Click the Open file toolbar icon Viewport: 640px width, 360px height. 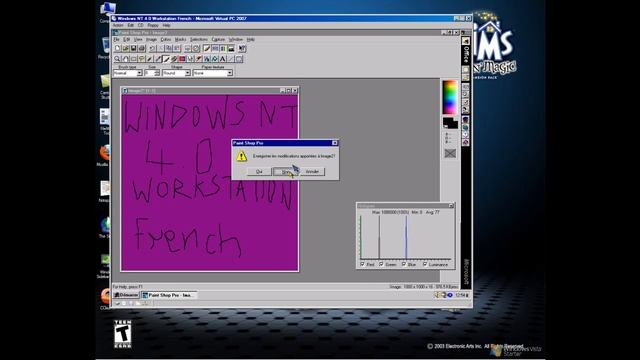pos(125,48)
